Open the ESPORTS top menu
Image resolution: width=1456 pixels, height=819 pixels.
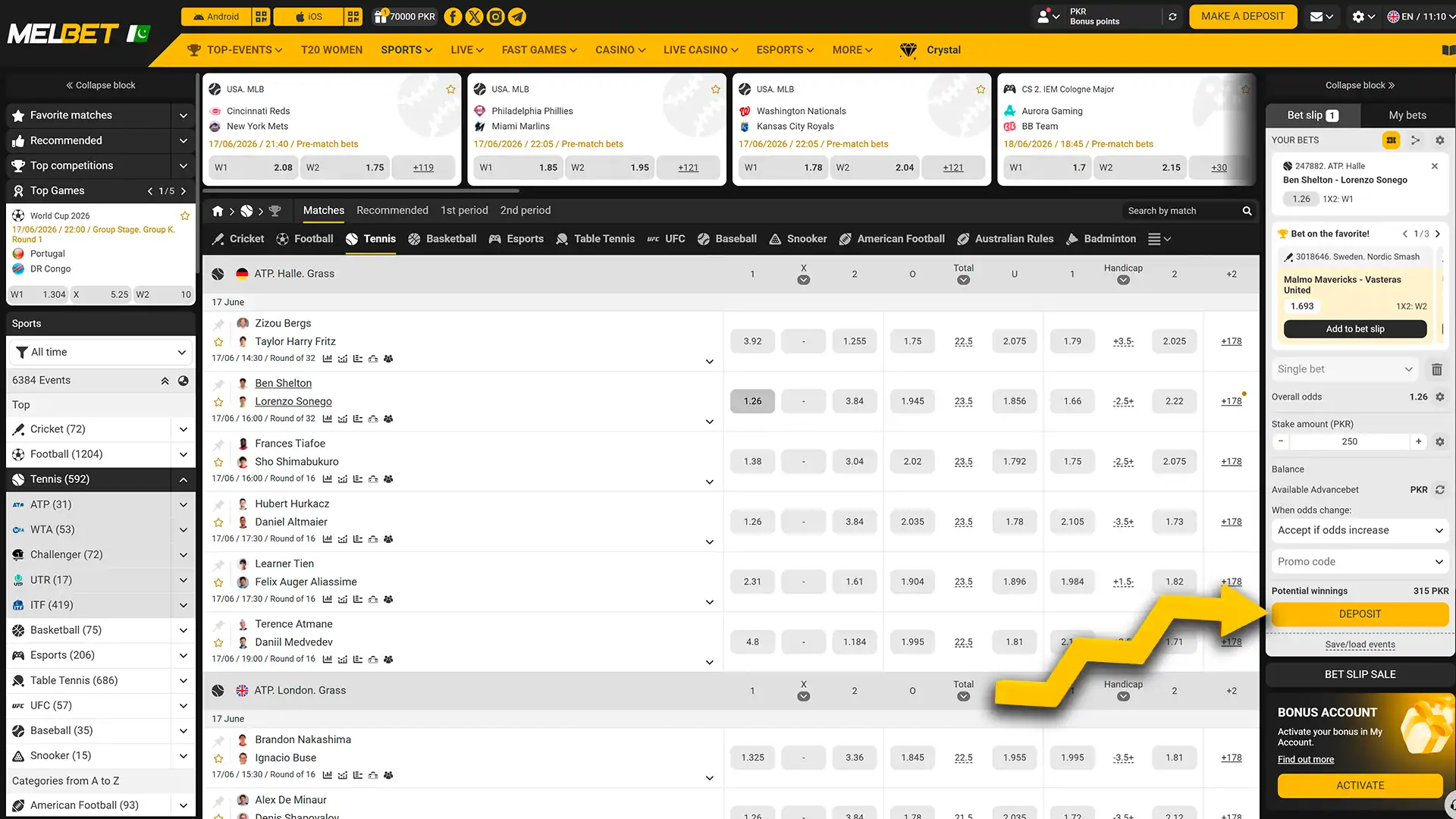coord(785,50)
